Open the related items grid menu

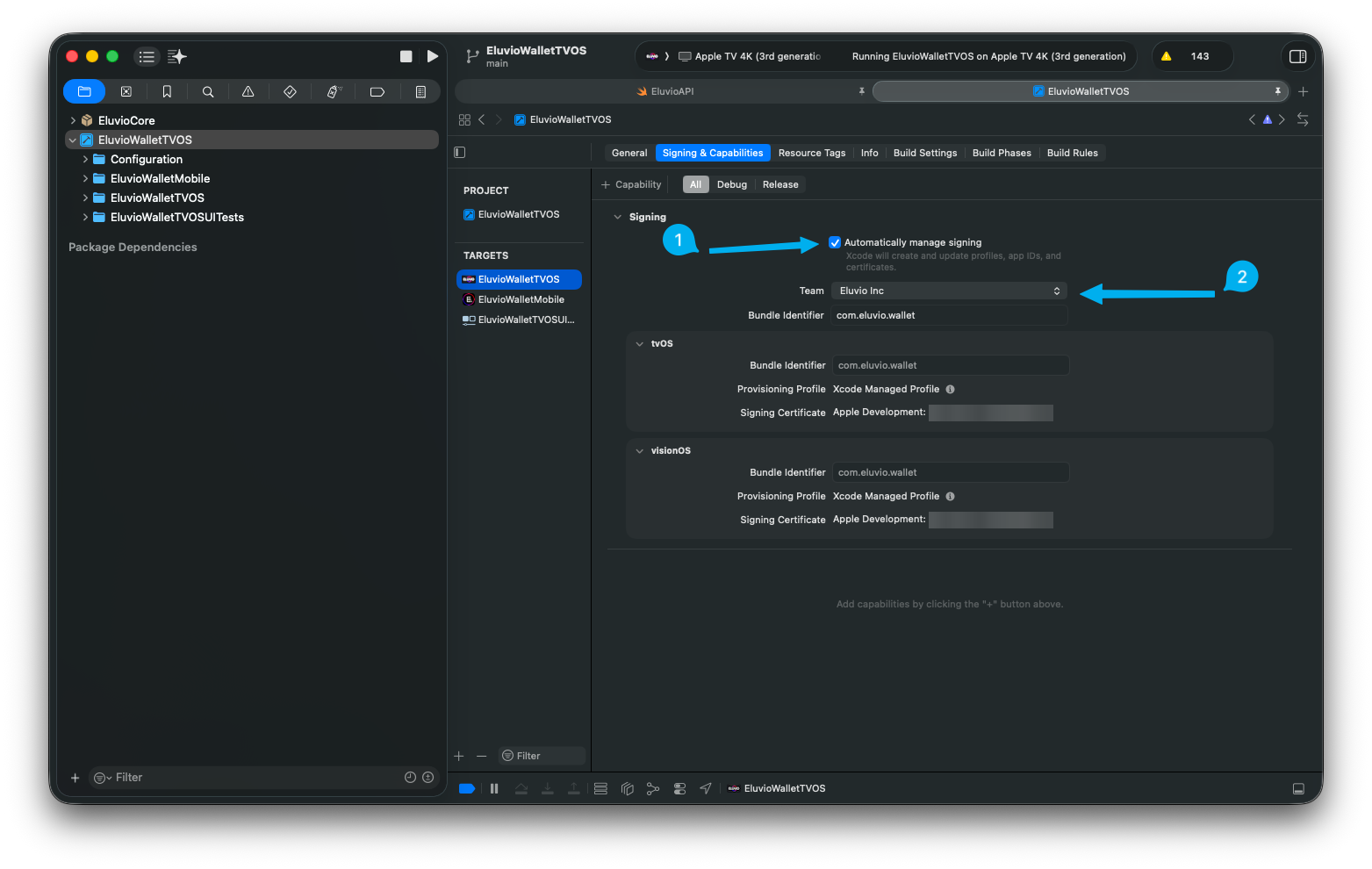(x=464, y=119)
